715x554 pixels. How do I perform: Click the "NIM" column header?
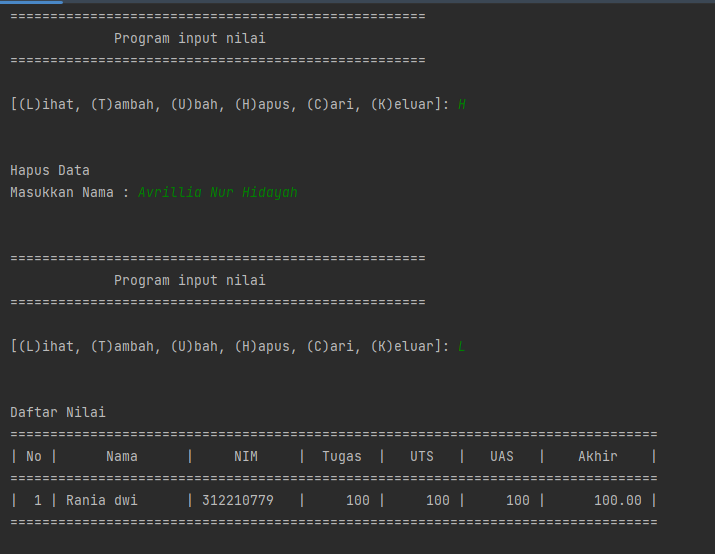coord(246,456)
